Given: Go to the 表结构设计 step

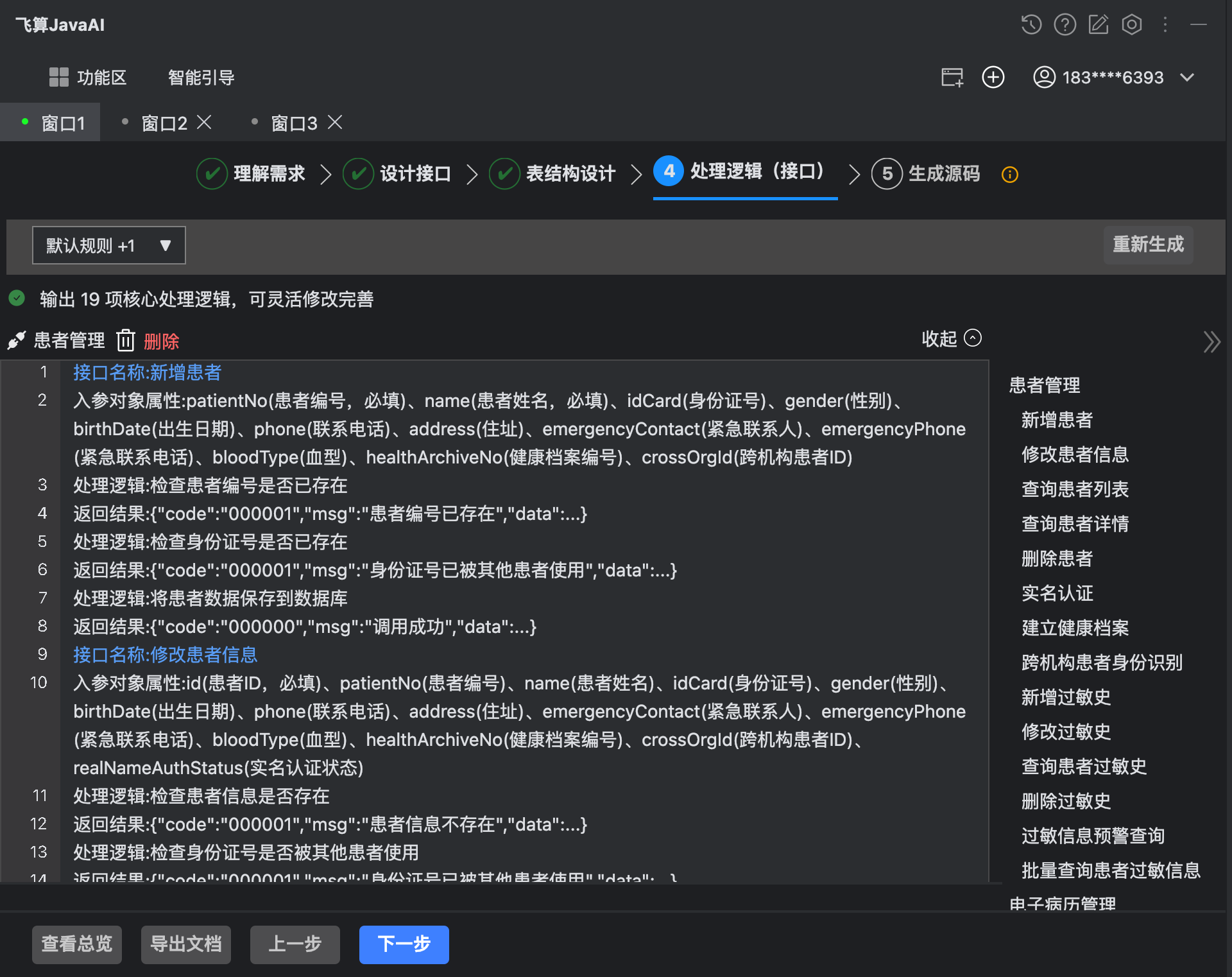Looking at the screenshot, I should pos(553,174).
